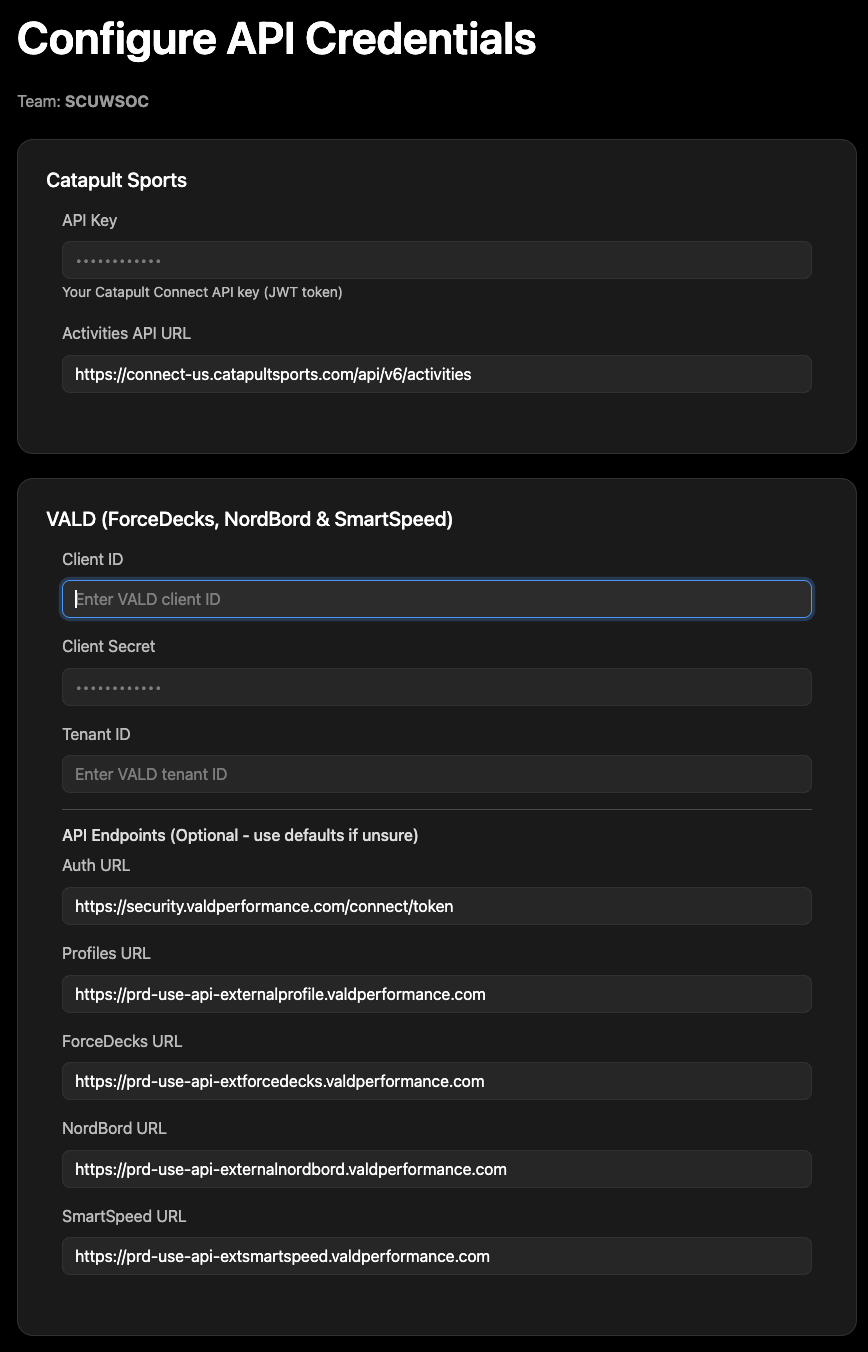This screenshot has width=868, height=1352.
Task: Click the Tenant ID label text
Action: pyautogui.click(x=96, y=734)
